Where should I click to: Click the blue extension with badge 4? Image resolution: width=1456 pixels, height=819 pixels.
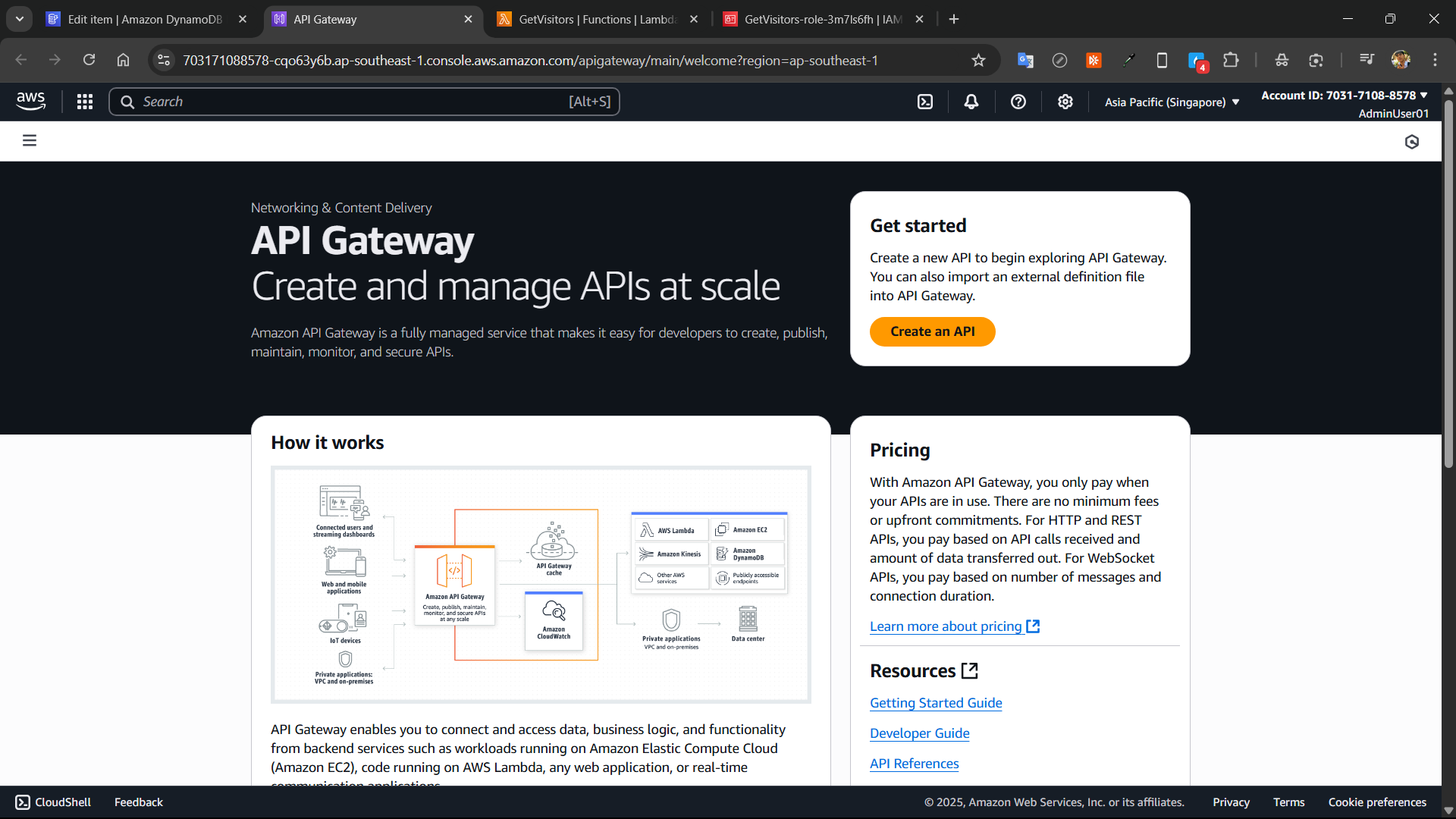pos(1197,61)
